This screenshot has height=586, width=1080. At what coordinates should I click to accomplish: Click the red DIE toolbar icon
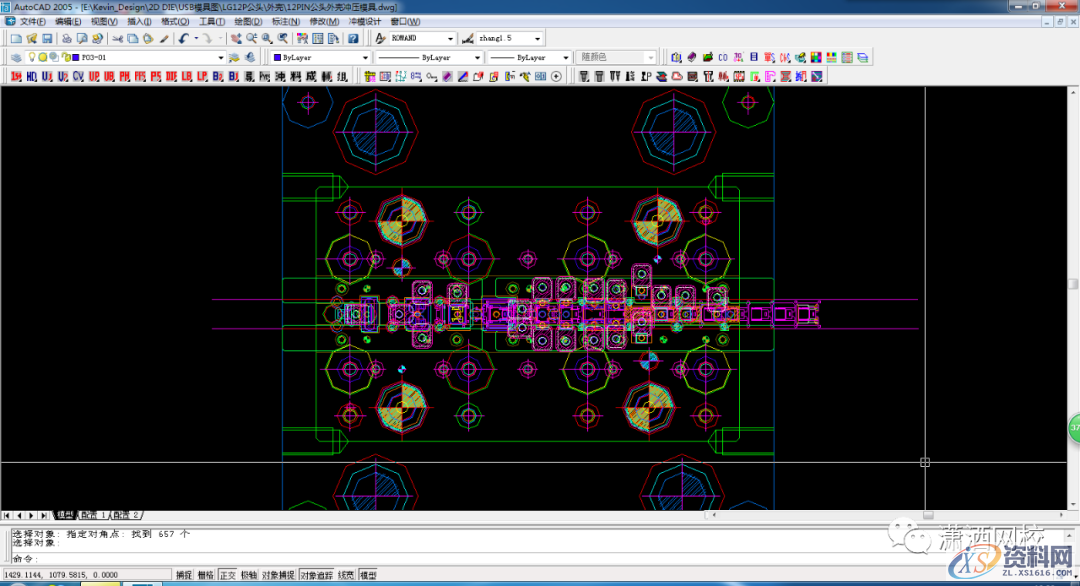pos(171,76)
